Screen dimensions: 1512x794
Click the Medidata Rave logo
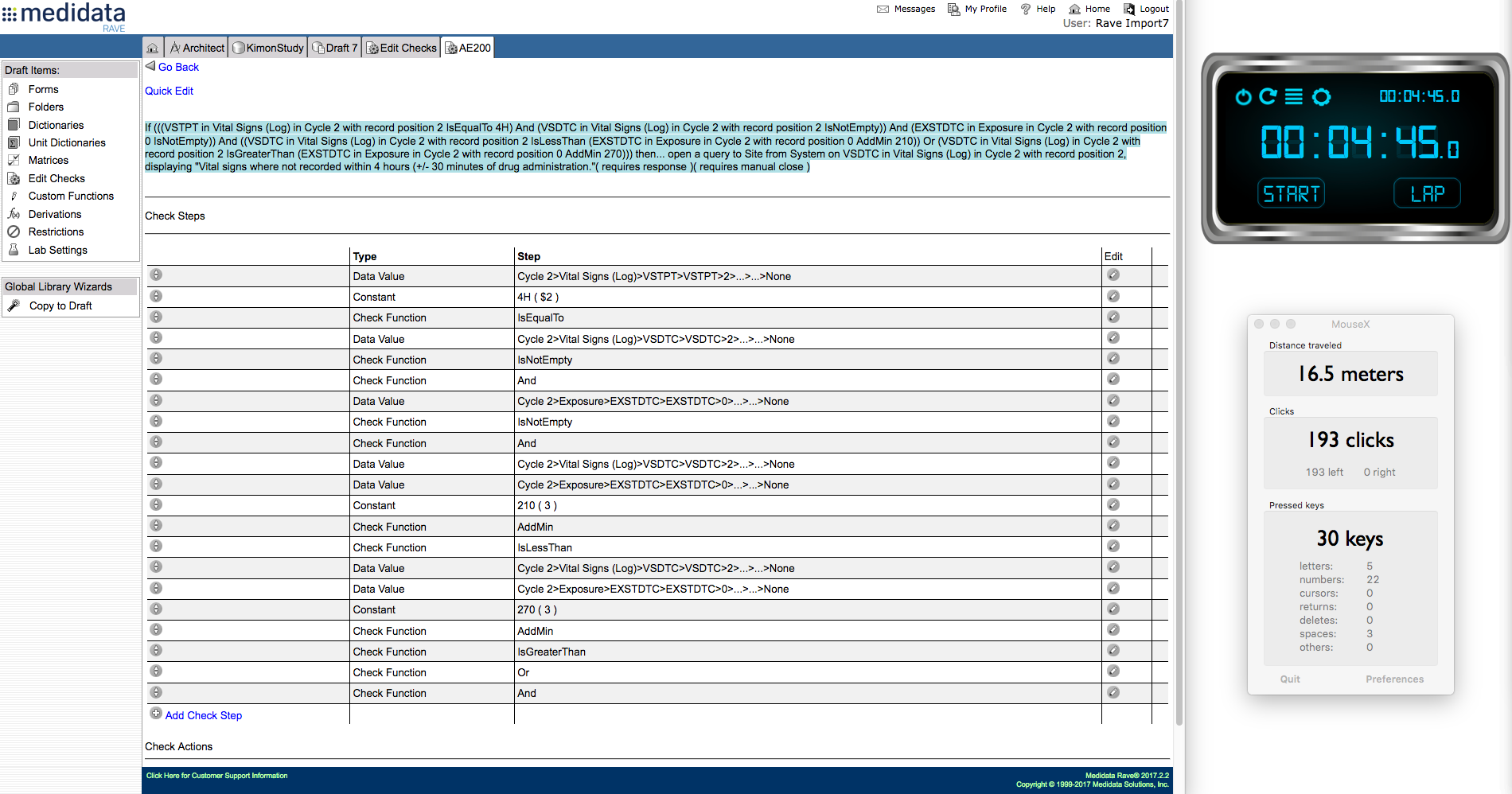click(64, 16)
